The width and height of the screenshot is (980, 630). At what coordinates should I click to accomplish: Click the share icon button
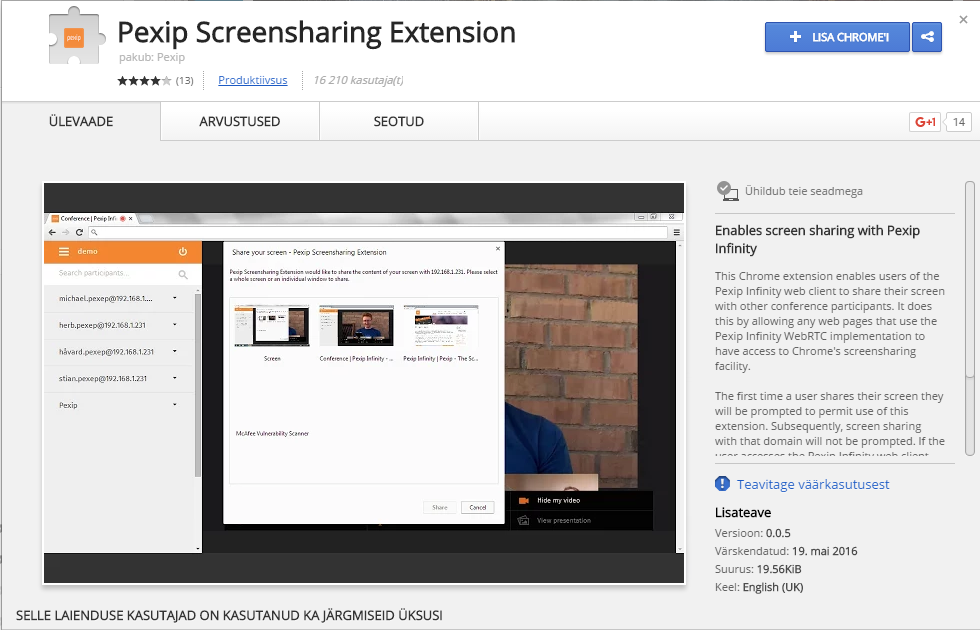click(927, 37)
